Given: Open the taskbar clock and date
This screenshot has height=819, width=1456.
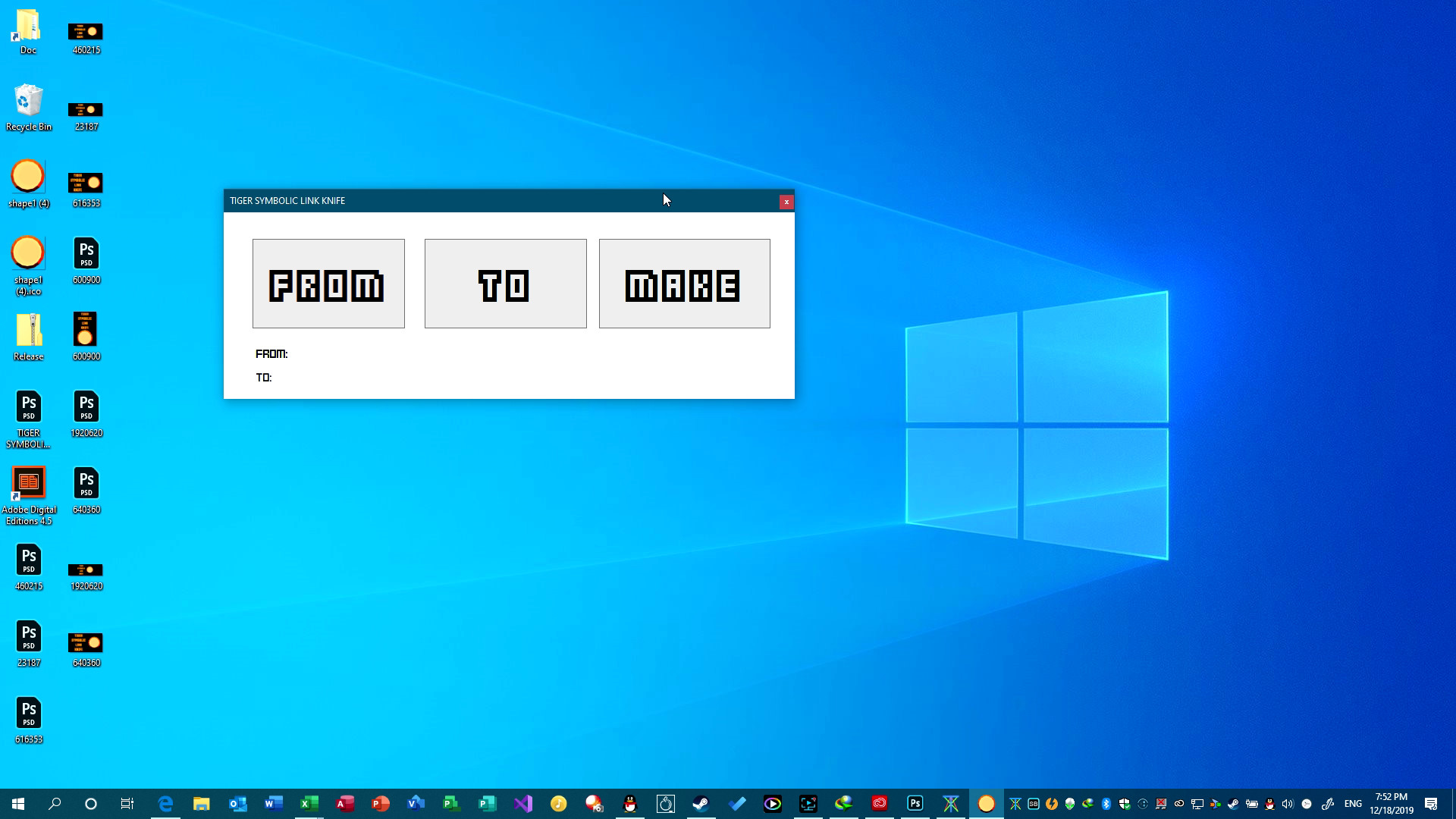Looking at the screenshot, I should click(x=1391, y=803).
